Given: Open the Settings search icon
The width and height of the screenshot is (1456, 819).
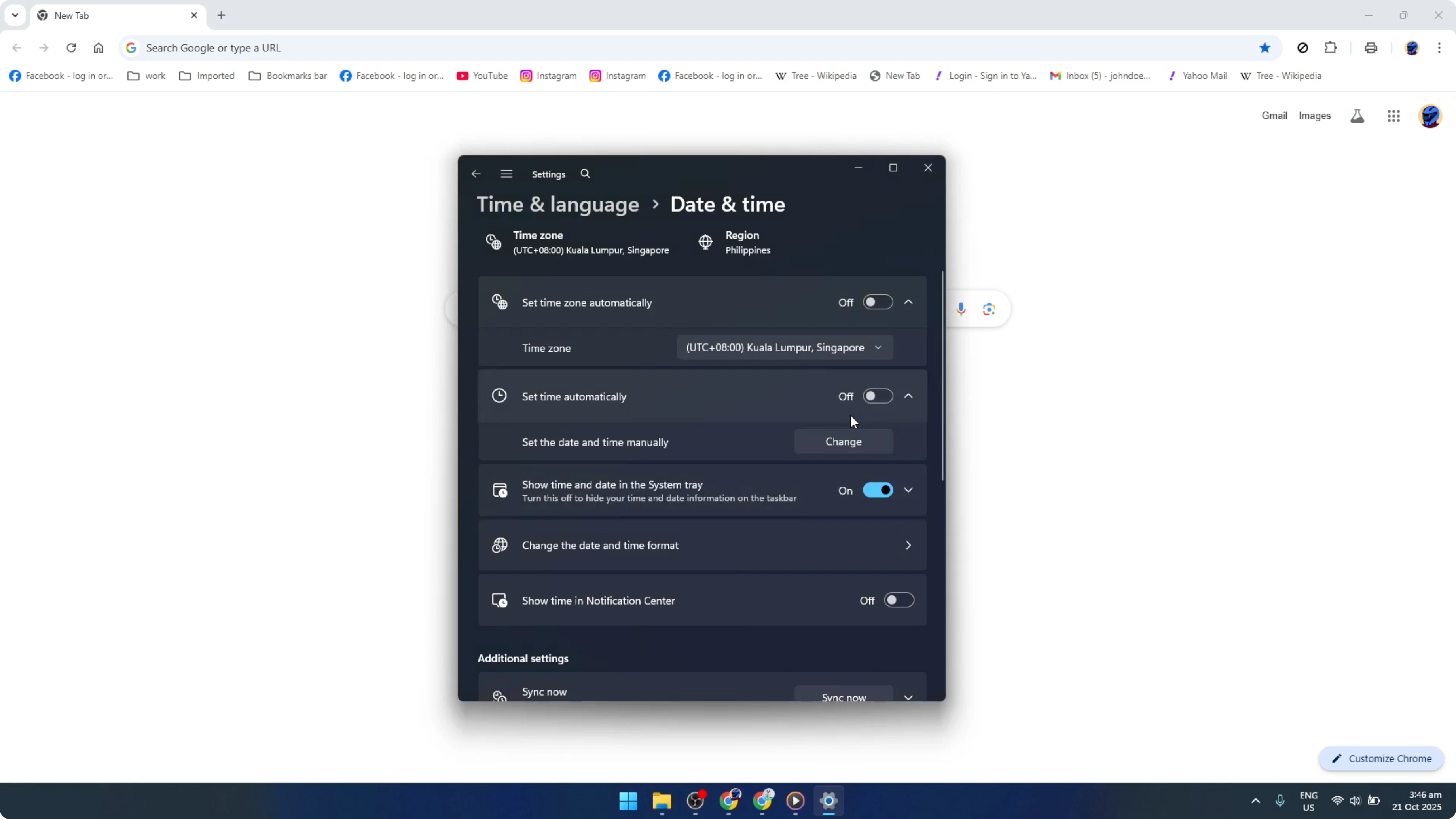Looking at the screenshot, I should point(585,174).
